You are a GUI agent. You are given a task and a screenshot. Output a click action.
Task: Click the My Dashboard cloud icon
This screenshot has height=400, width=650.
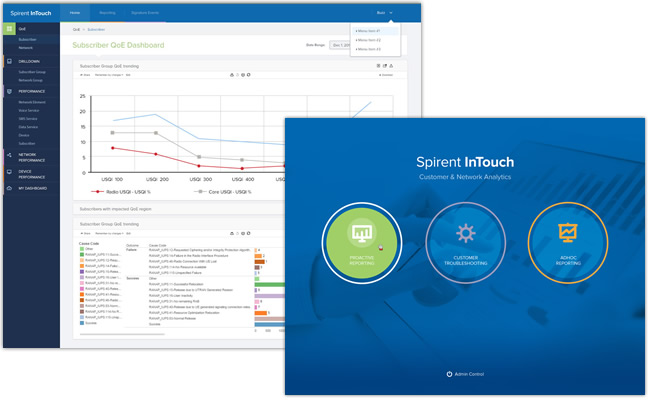click(x=9, y=188)
